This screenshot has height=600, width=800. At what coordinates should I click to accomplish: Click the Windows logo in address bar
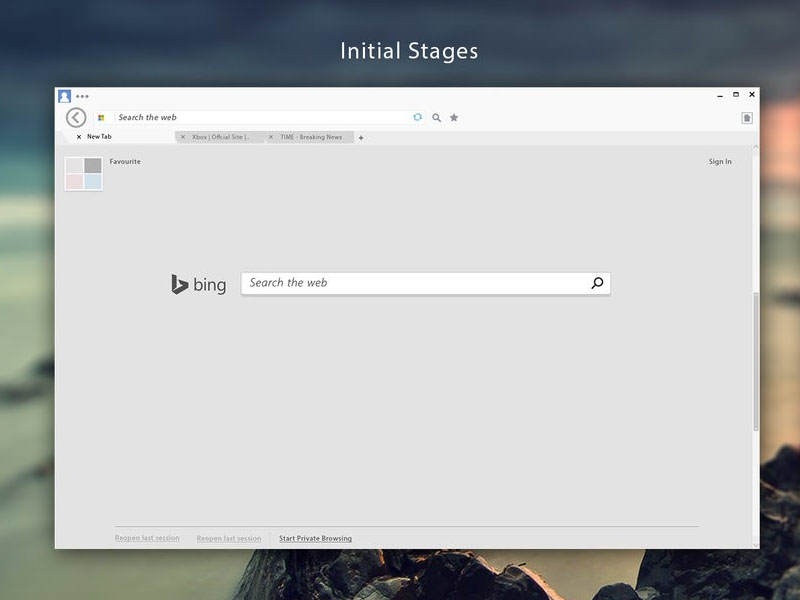pos(101,118)
